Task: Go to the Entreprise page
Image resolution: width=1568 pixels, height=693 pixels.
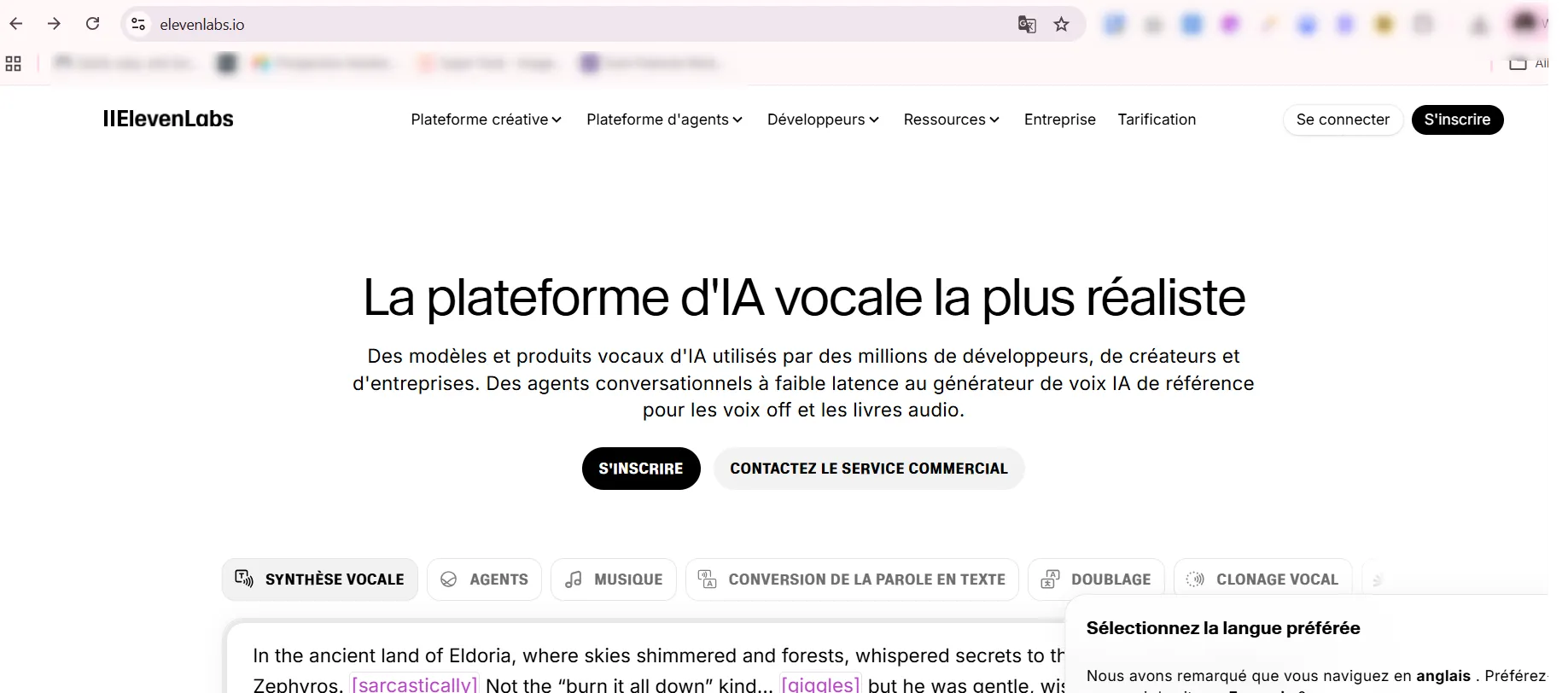Action: point(1059,119)
